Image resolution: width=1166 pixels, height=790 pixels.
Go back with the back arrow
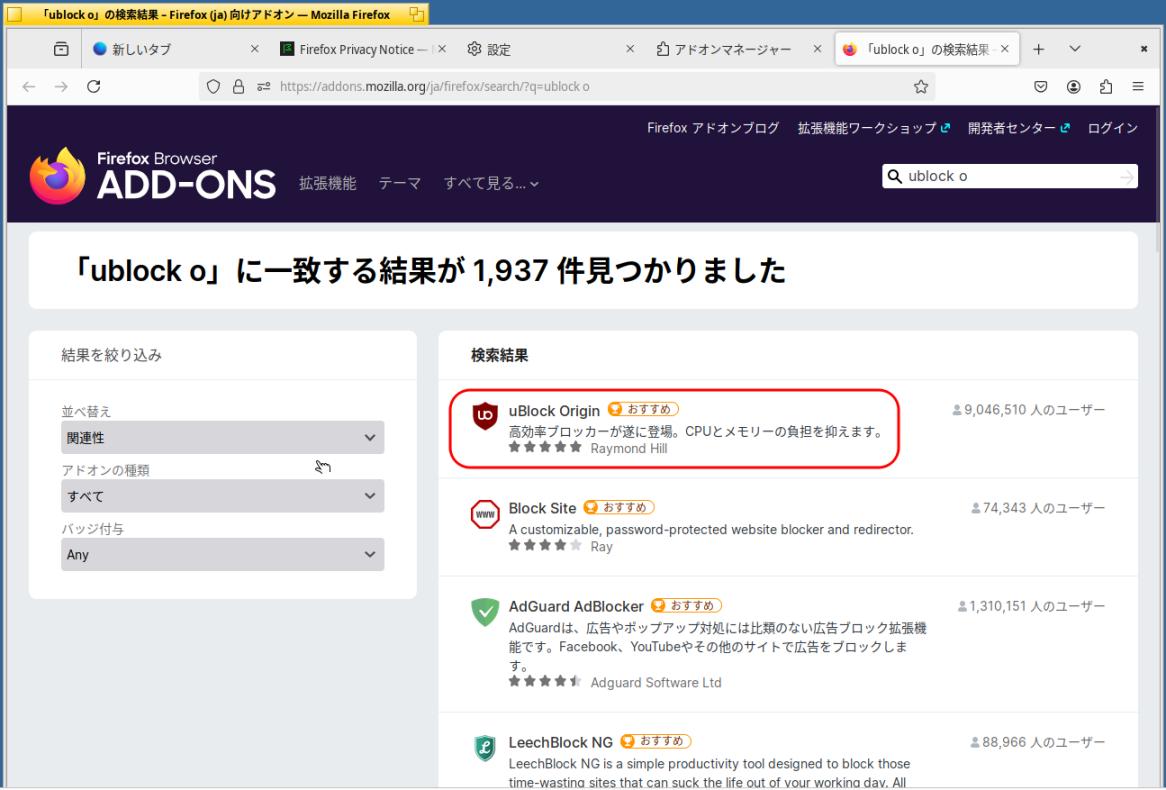(x=29, y=87)
